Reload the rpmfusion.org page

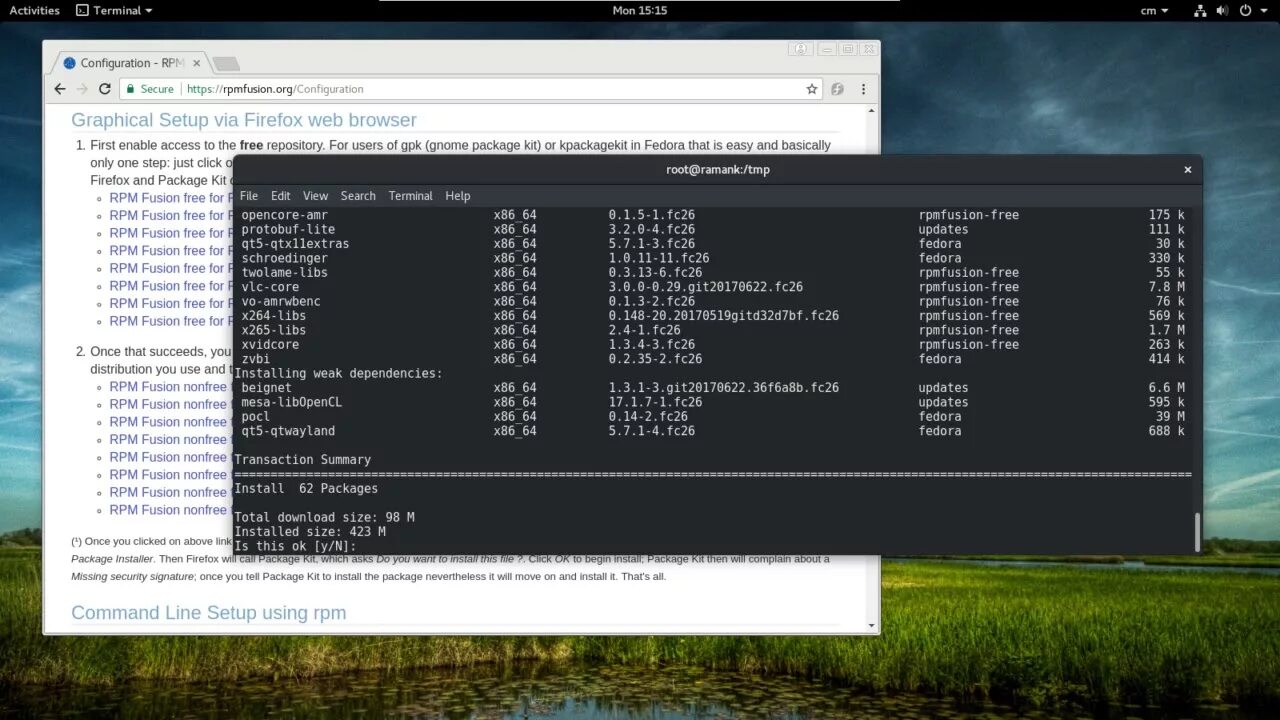(x=104, y=89)
